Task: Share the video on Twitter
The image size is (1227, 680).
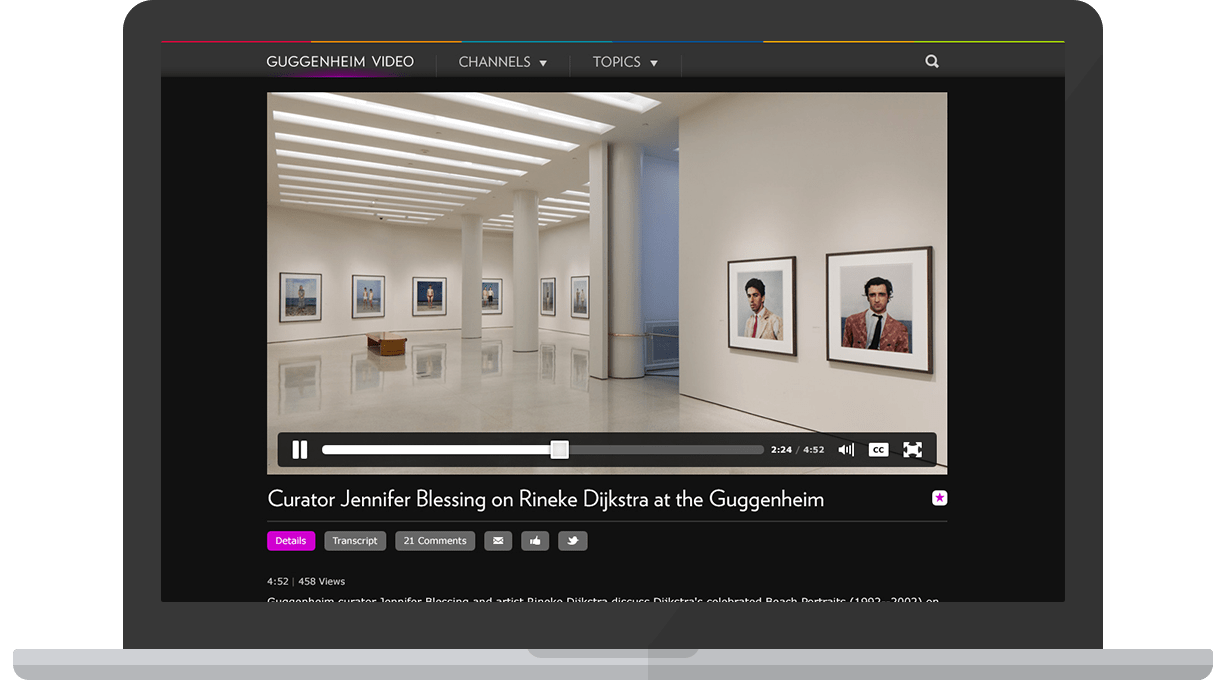Action: pyautogui.click(x=573, y=541)
